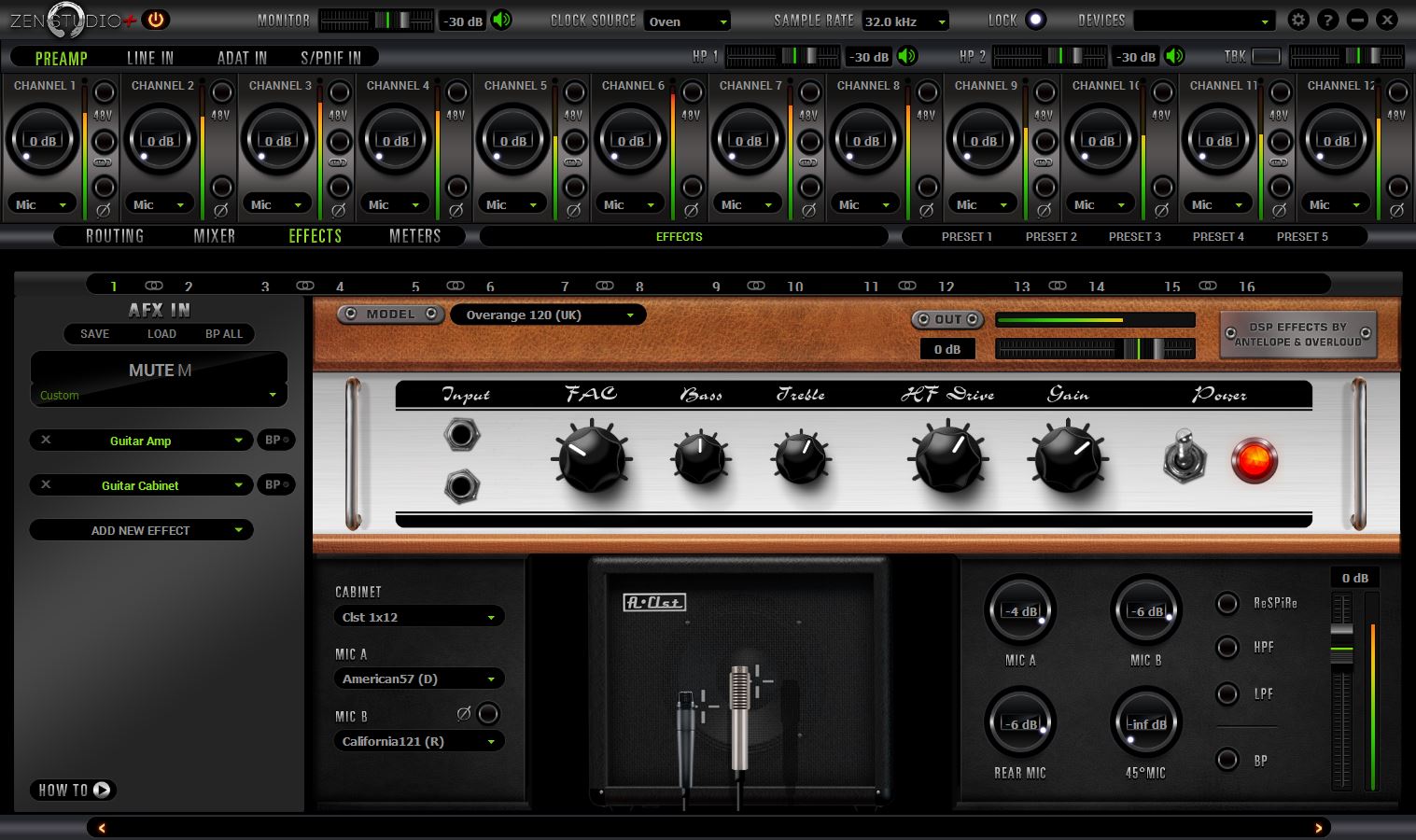Mute the HP 2 speaker icon

pos(1175,56)
